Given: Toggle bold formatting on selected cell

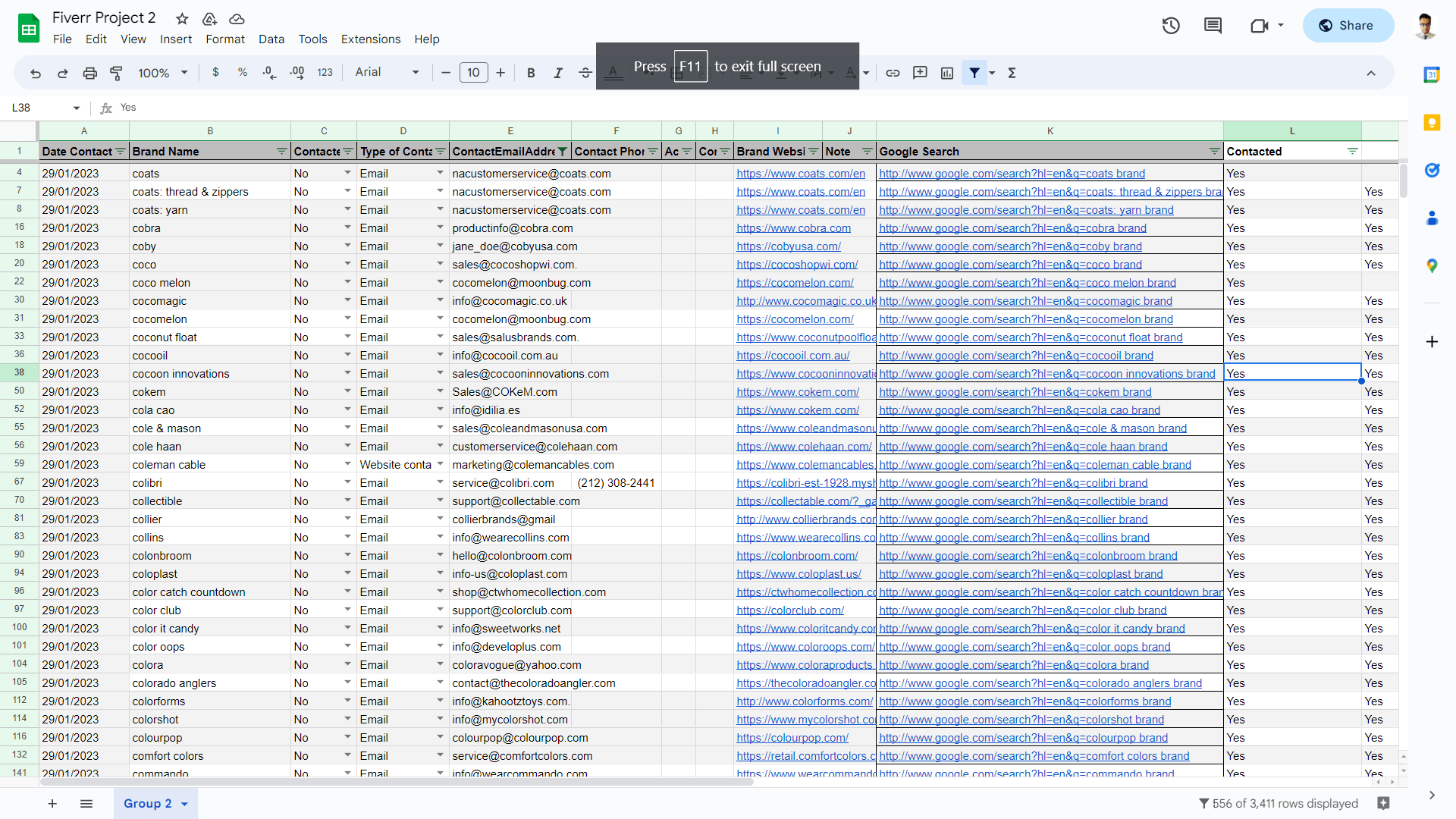Looking at the screenshot, I should pyautogui.click(x=530, y=72).
